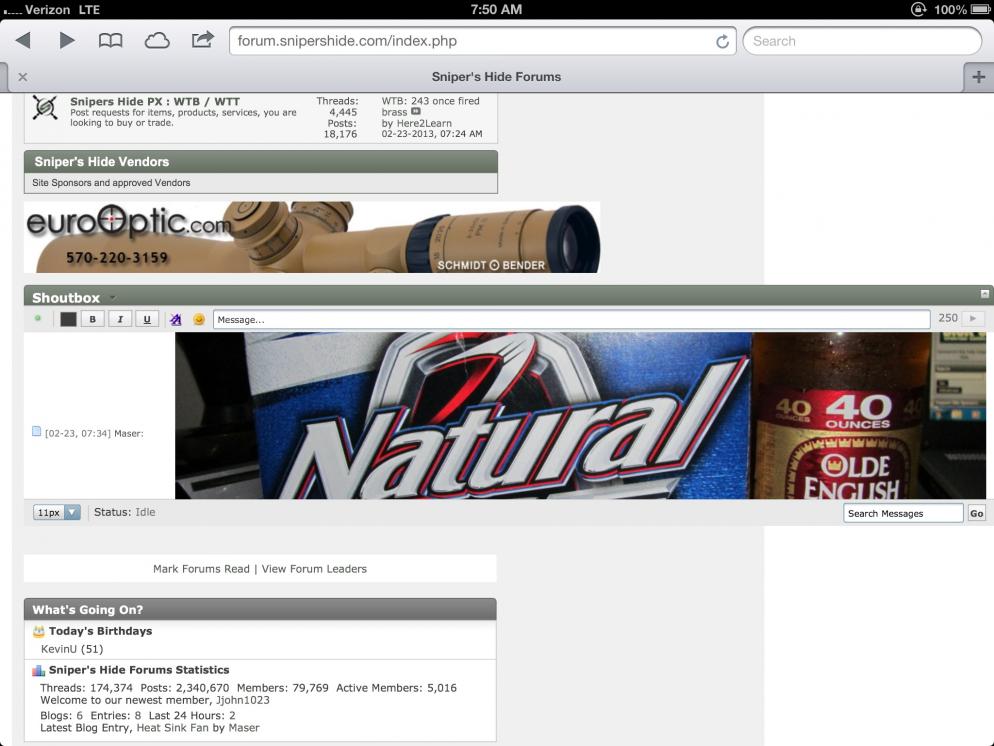The image size is (994, 746).
Task: Click the Shoutbox Message field
Action: (x=571, y=319)
